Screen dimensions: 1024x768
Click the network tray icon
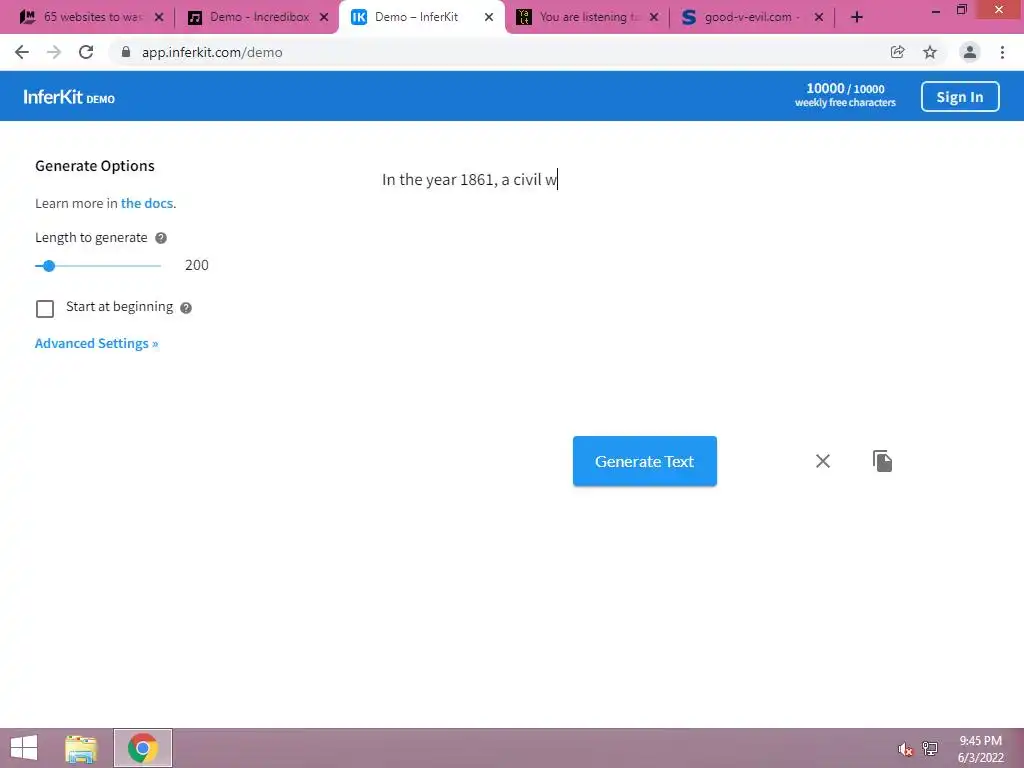pos(930,749)
